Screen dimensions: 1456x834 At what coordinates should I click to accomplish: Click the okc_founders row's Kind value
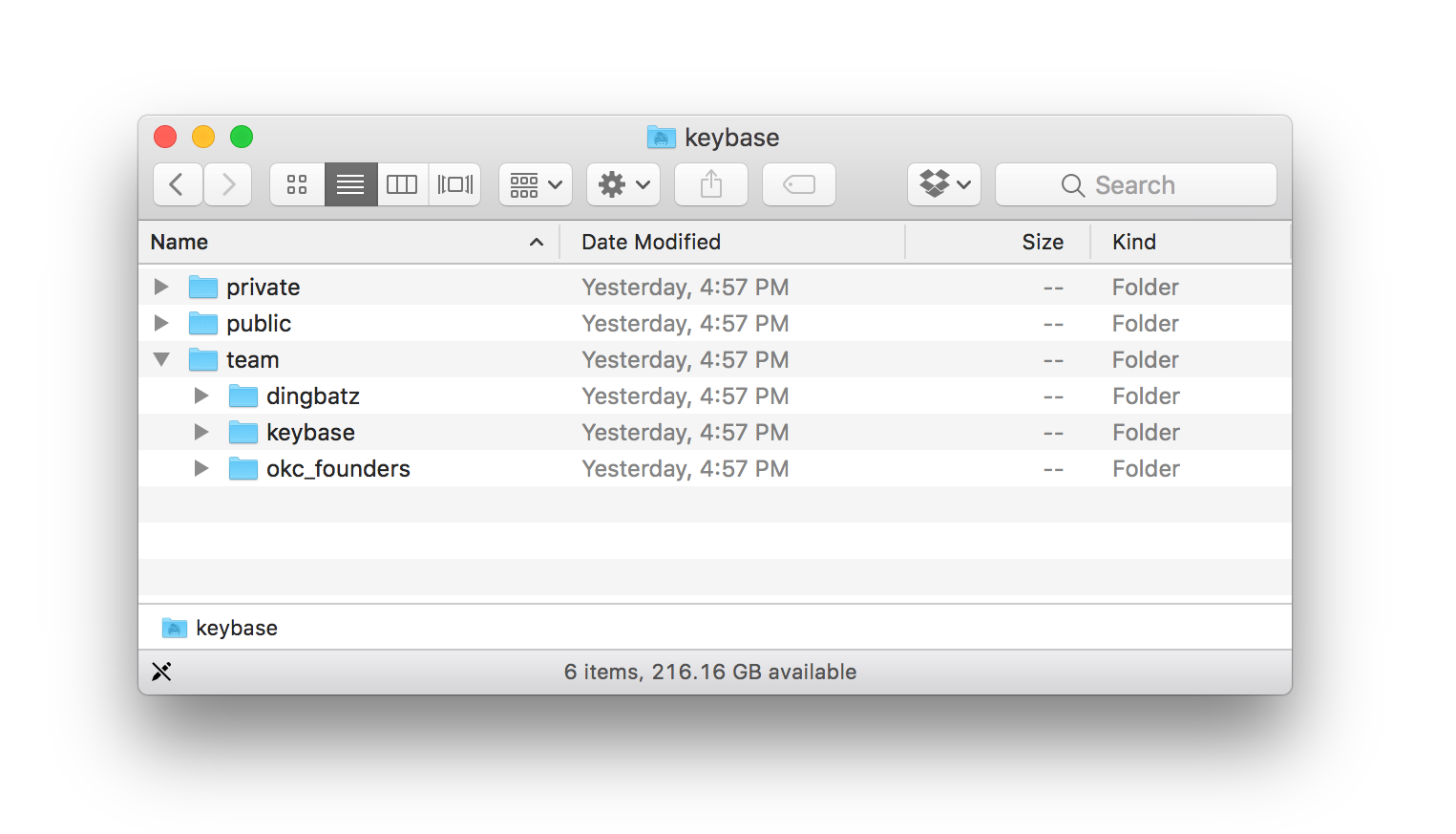click(x=1146, y=469)
